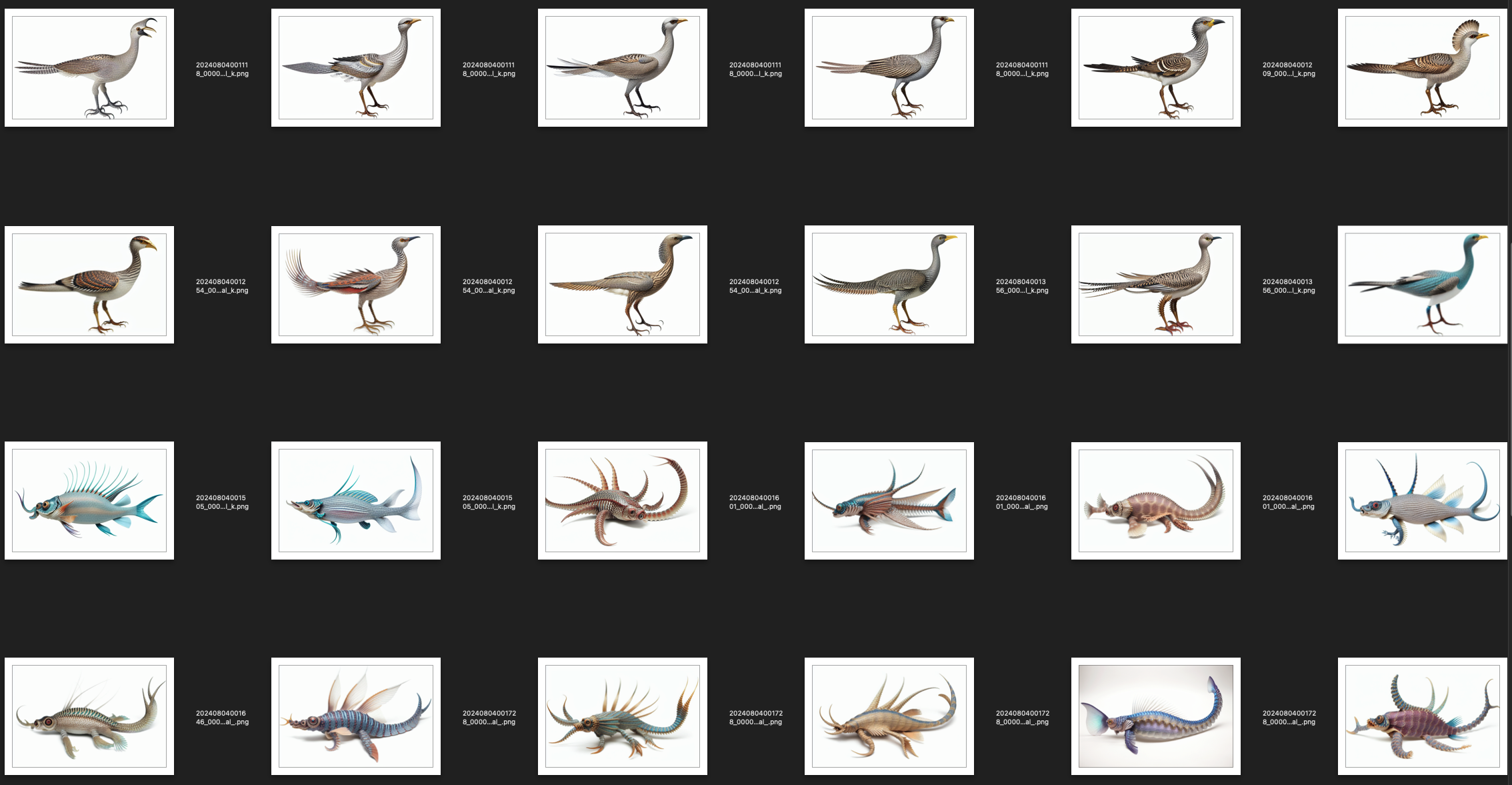
Task: Click the filename starting 202408040012 09_000
Action: pyautogui.click(x=1289, y=69)
